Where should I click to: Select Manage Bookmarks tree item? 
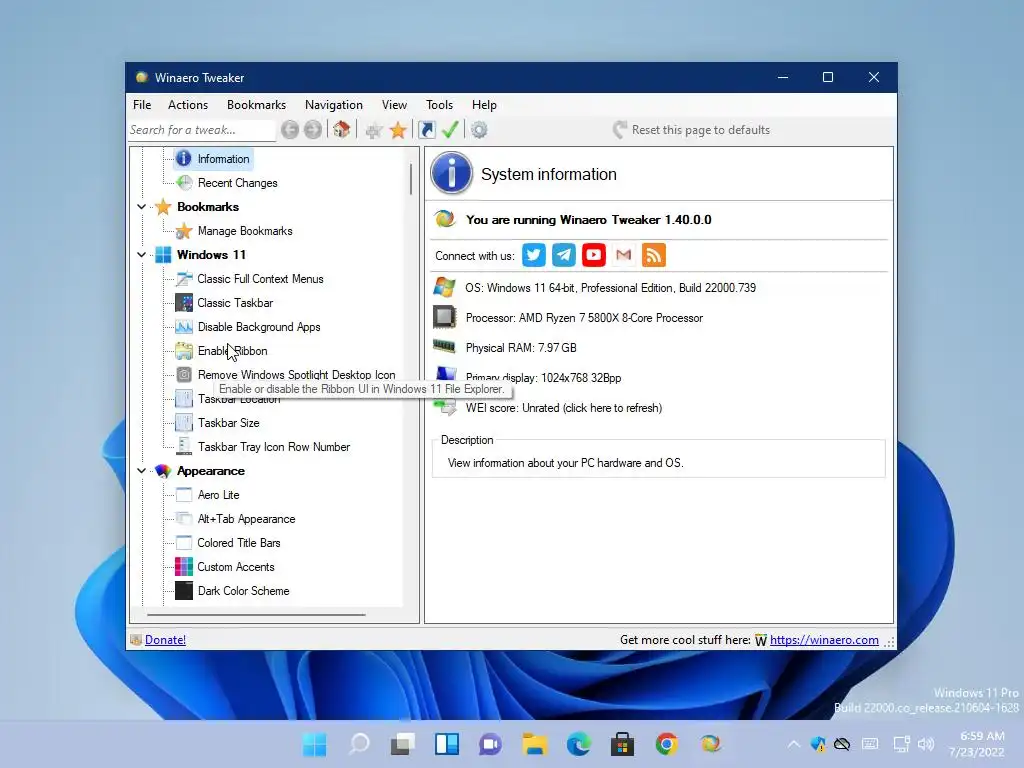(x=245, y=231)
